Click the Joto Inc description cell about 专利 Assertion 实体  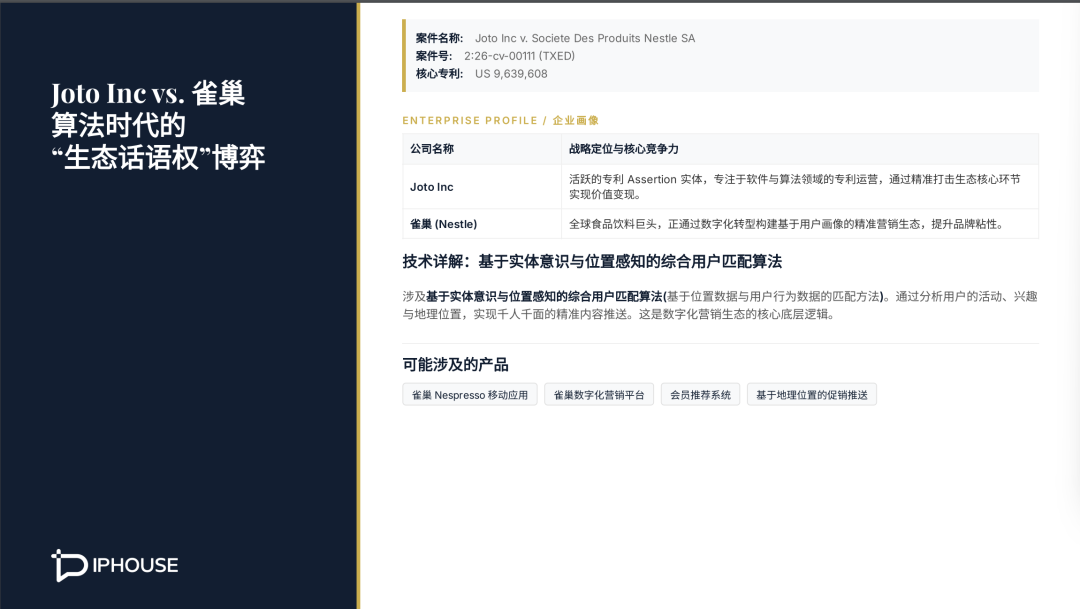(x=794, y=186)
